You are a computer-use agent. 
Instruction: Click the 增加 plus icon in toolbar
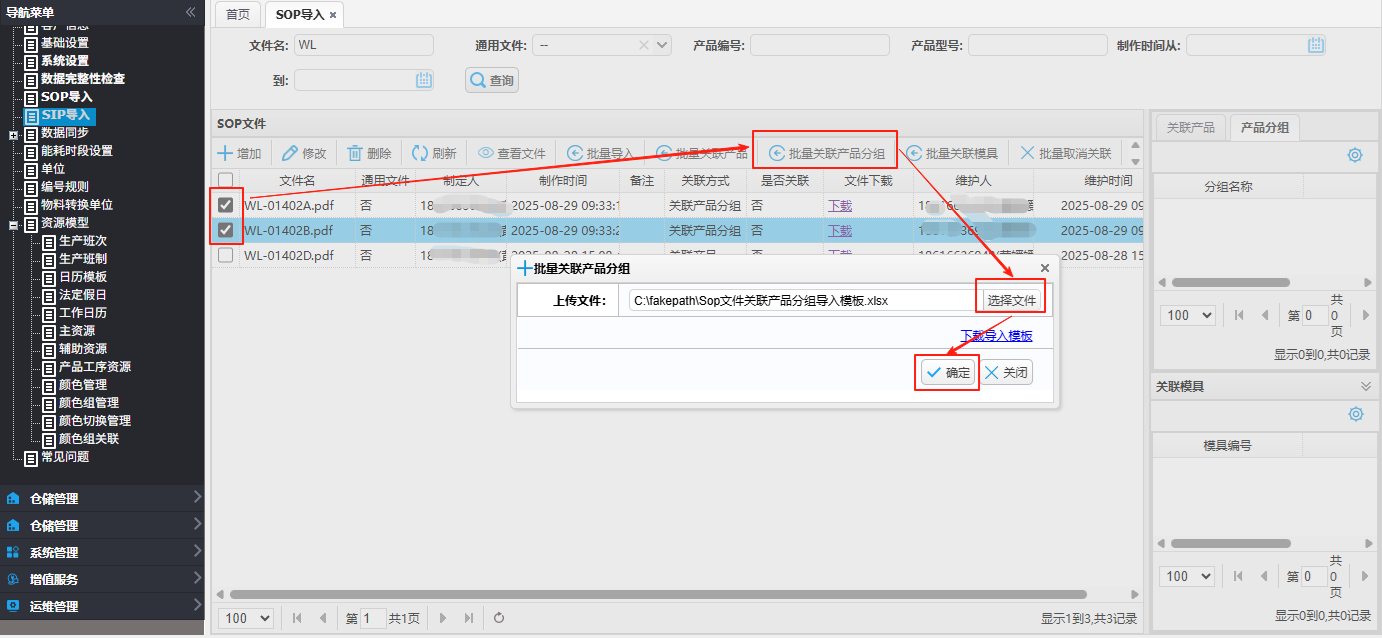[226, 153]
